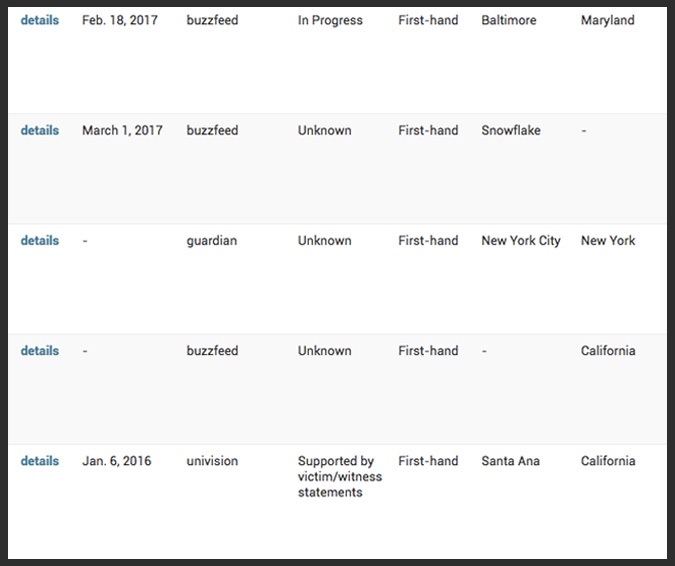
Task: Click the Supported by victim/witness statements cell
Action: click(x=339, y=476)
